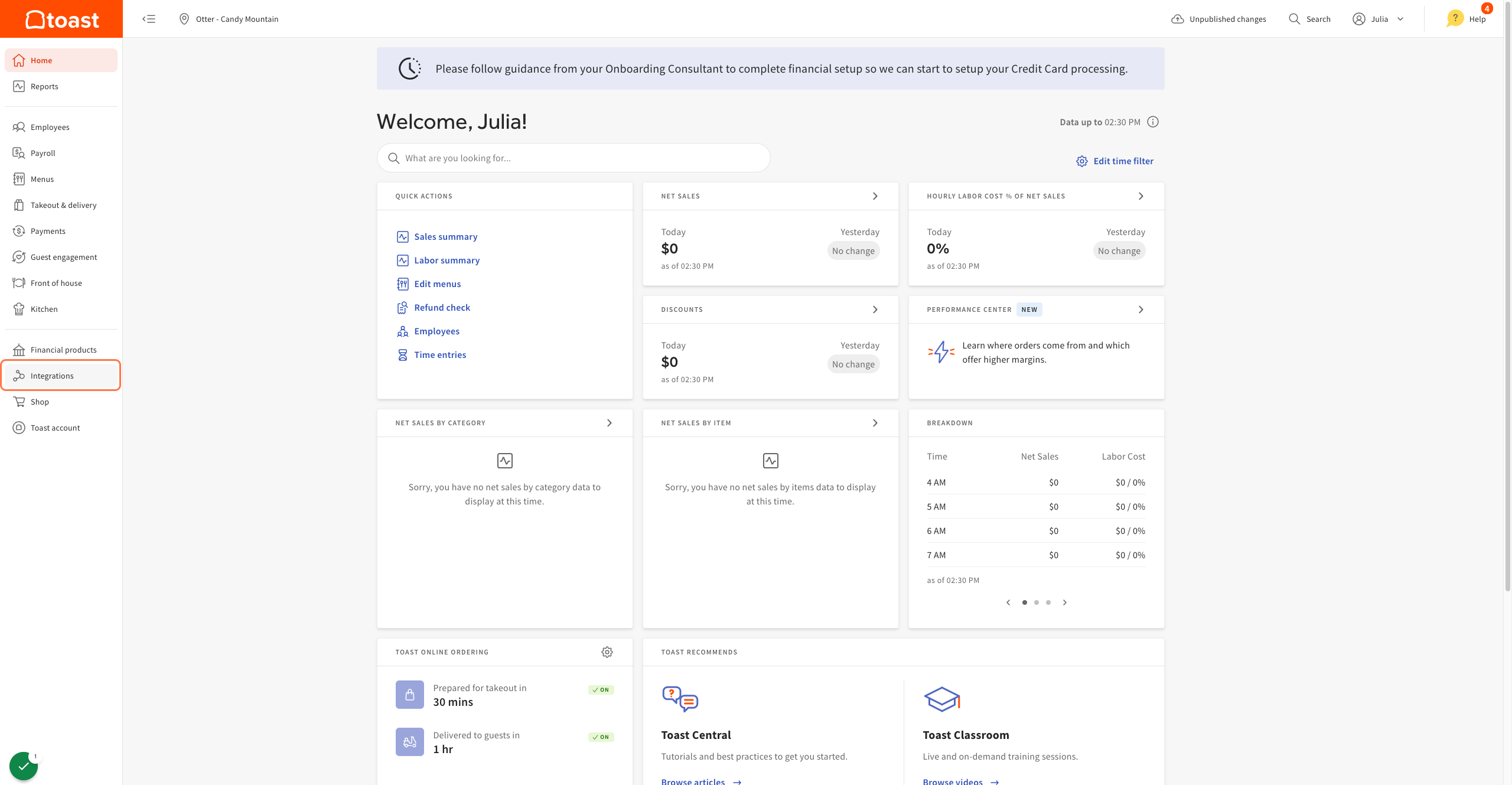This screenshot has width=1512, height=785.
Task: Click the Toast logo
Action: point(61,19)
